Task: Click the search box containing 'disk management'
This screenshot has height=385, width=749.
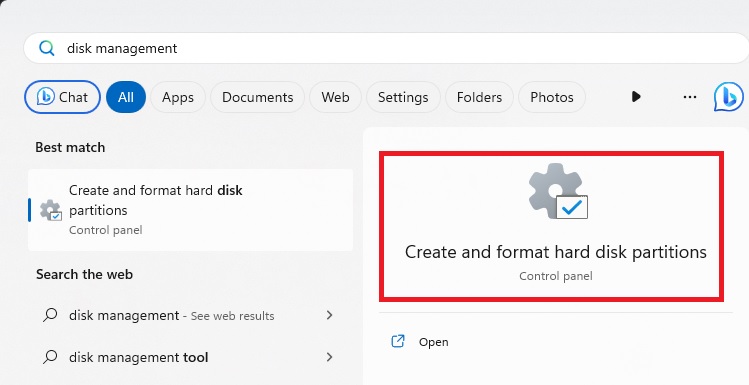Action: pos(386,48)
